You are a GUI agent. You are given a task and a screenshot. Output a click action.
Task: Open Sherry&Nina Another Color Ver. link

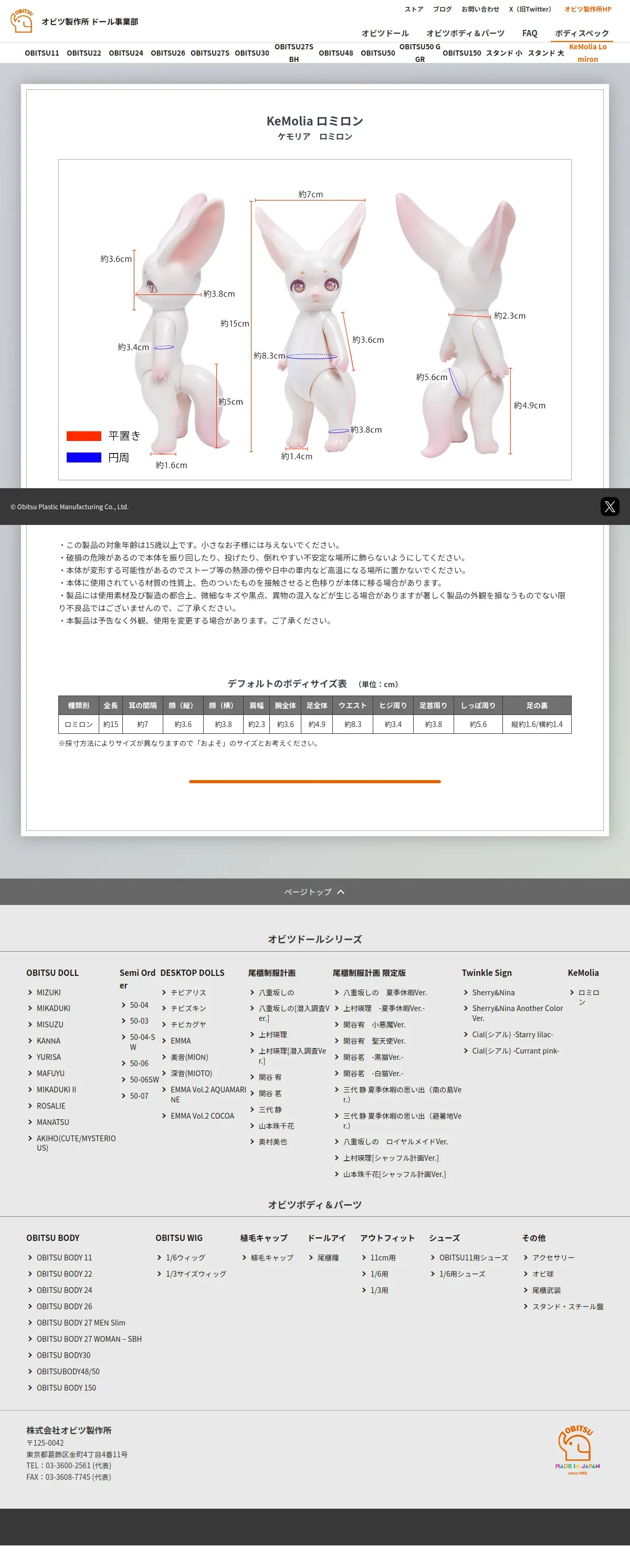(518, 1014)
